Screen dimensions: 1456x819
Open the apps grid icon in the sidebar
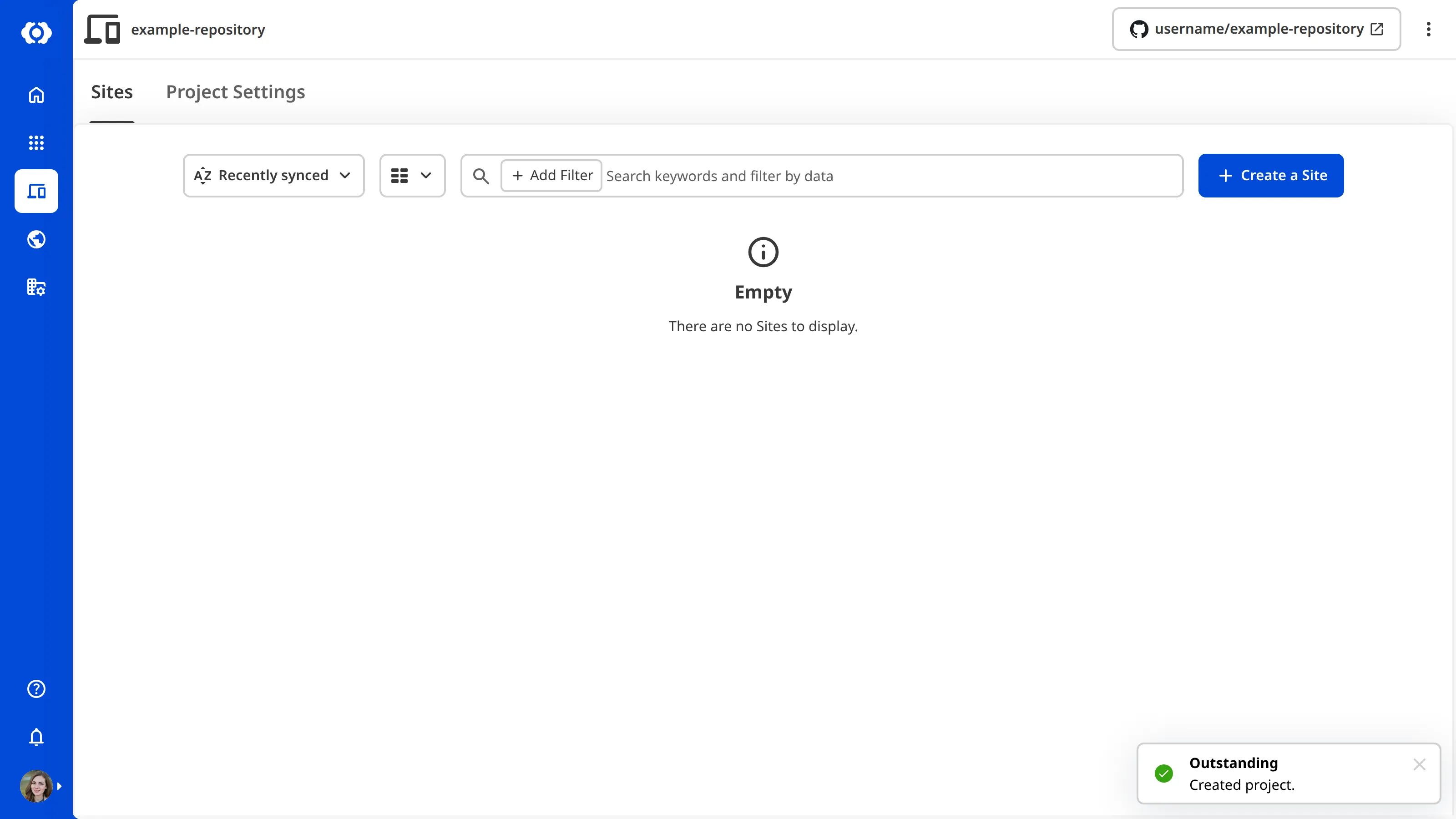pyautogui.click(x=36, y=142)
